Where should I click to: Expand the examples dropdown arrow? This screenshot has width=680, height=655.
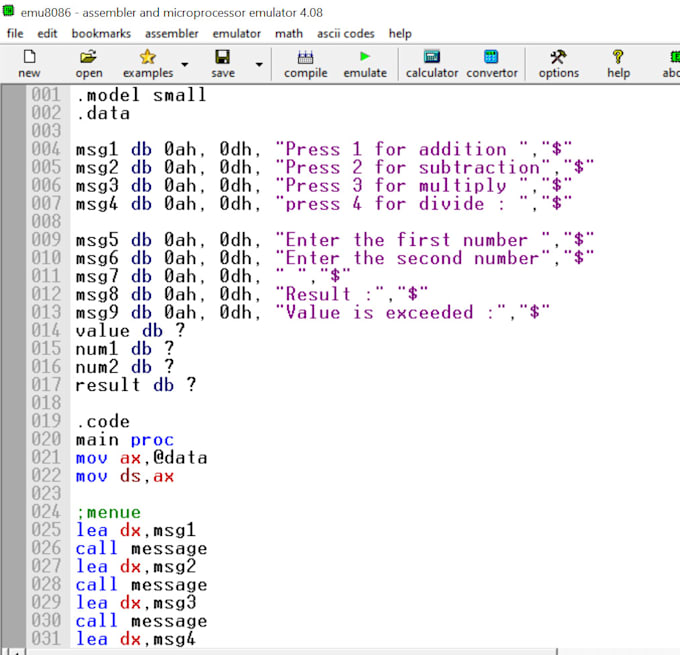pos(185,65)
